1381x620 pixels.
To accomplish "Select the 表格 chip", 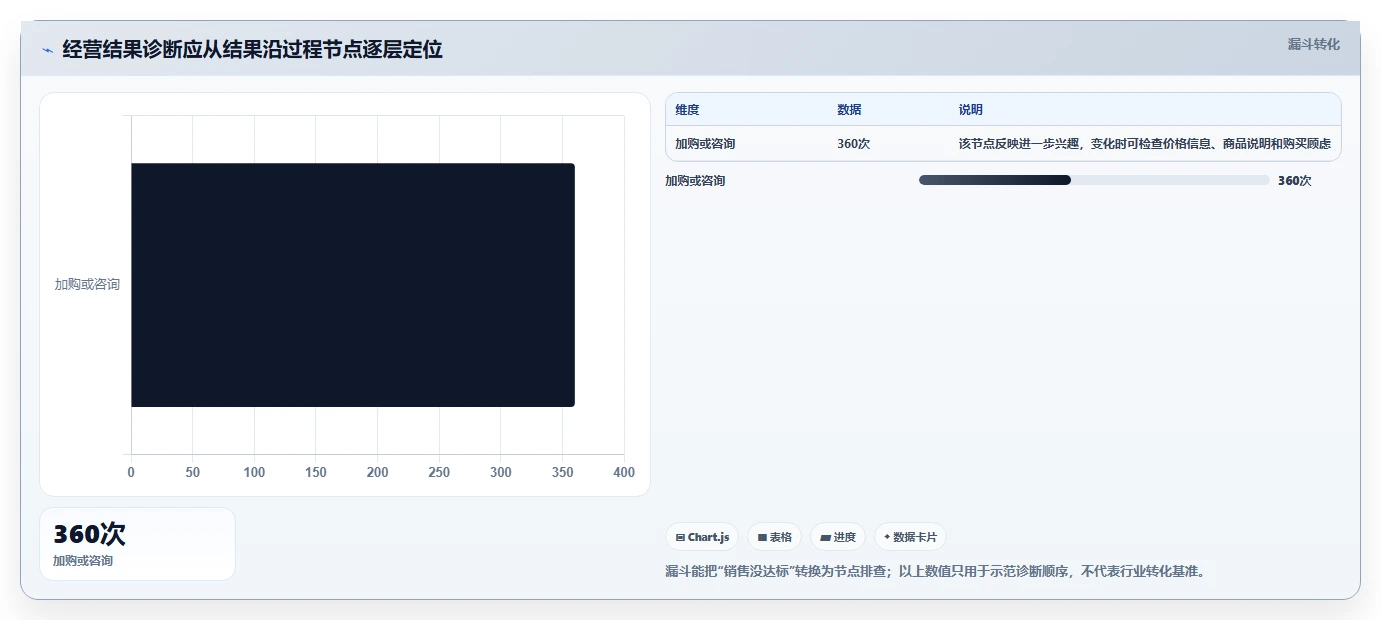I will (x=774, y=537).
